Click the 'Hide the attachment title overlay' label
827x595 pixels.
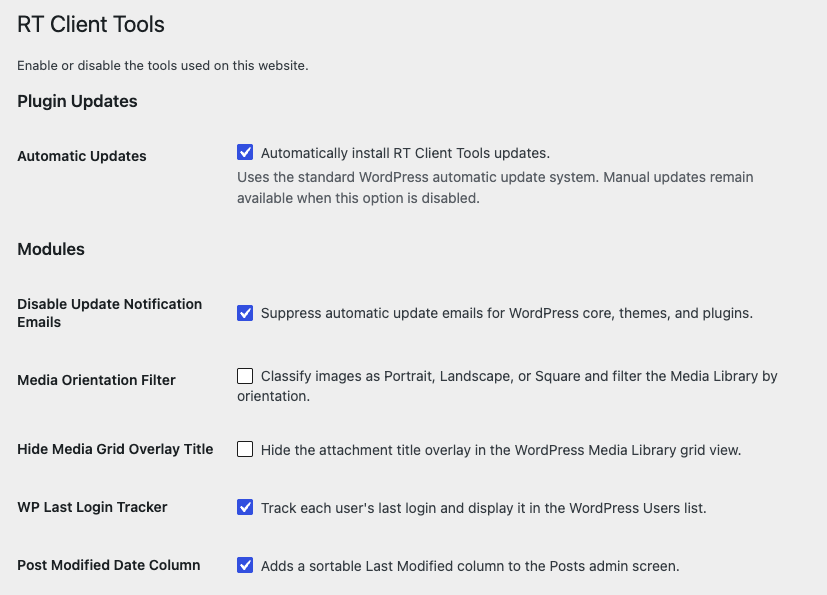pos(501,450)
